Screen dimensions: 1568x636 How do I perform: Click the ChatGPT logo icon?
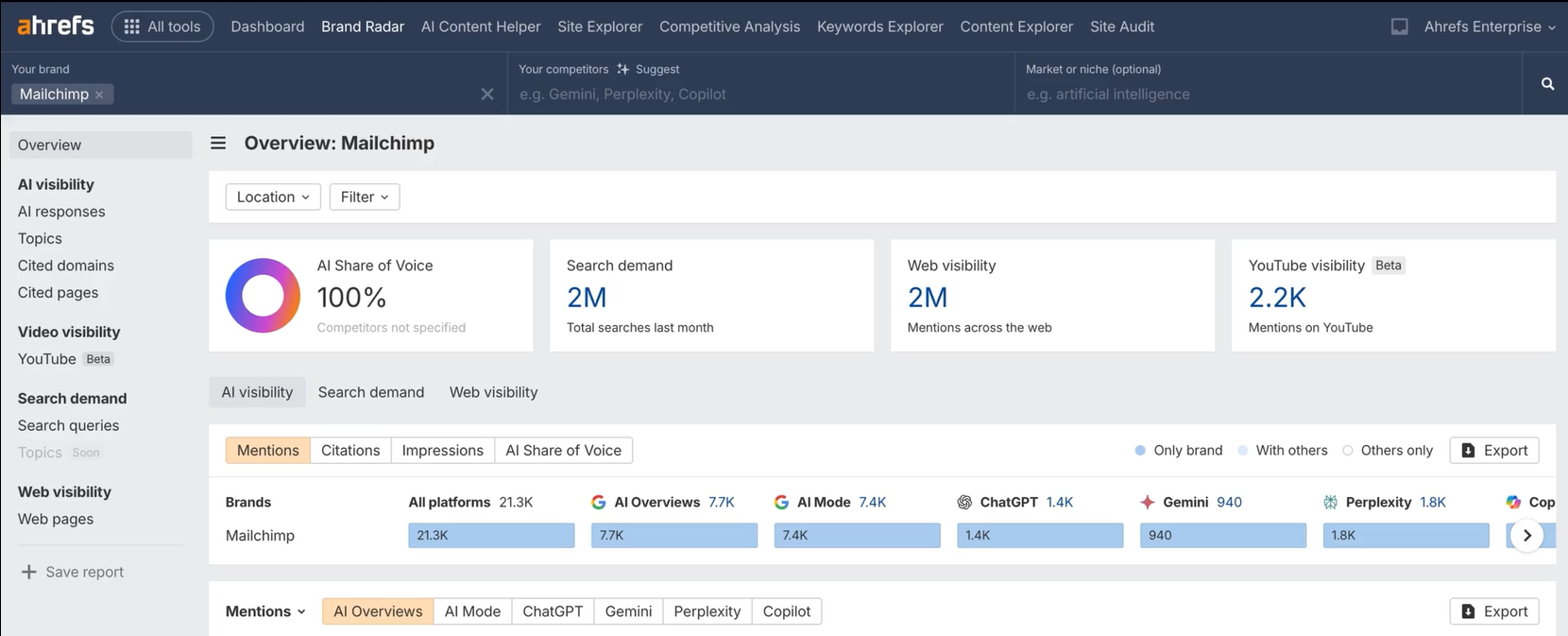point(964,503)
